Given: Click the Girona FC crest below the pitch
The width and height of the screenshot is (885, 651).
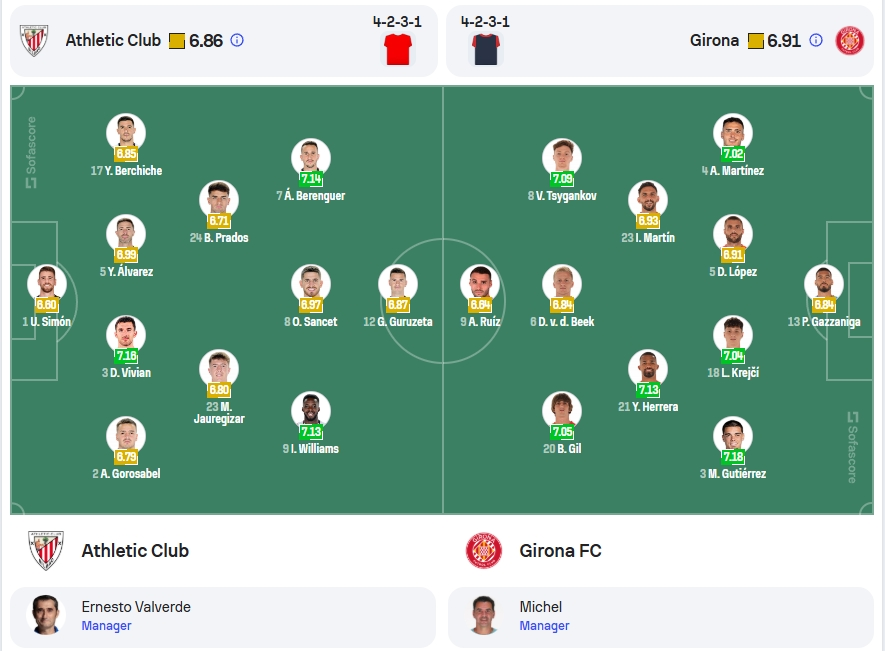Looking at the screenshot, I should click(484, 550).
